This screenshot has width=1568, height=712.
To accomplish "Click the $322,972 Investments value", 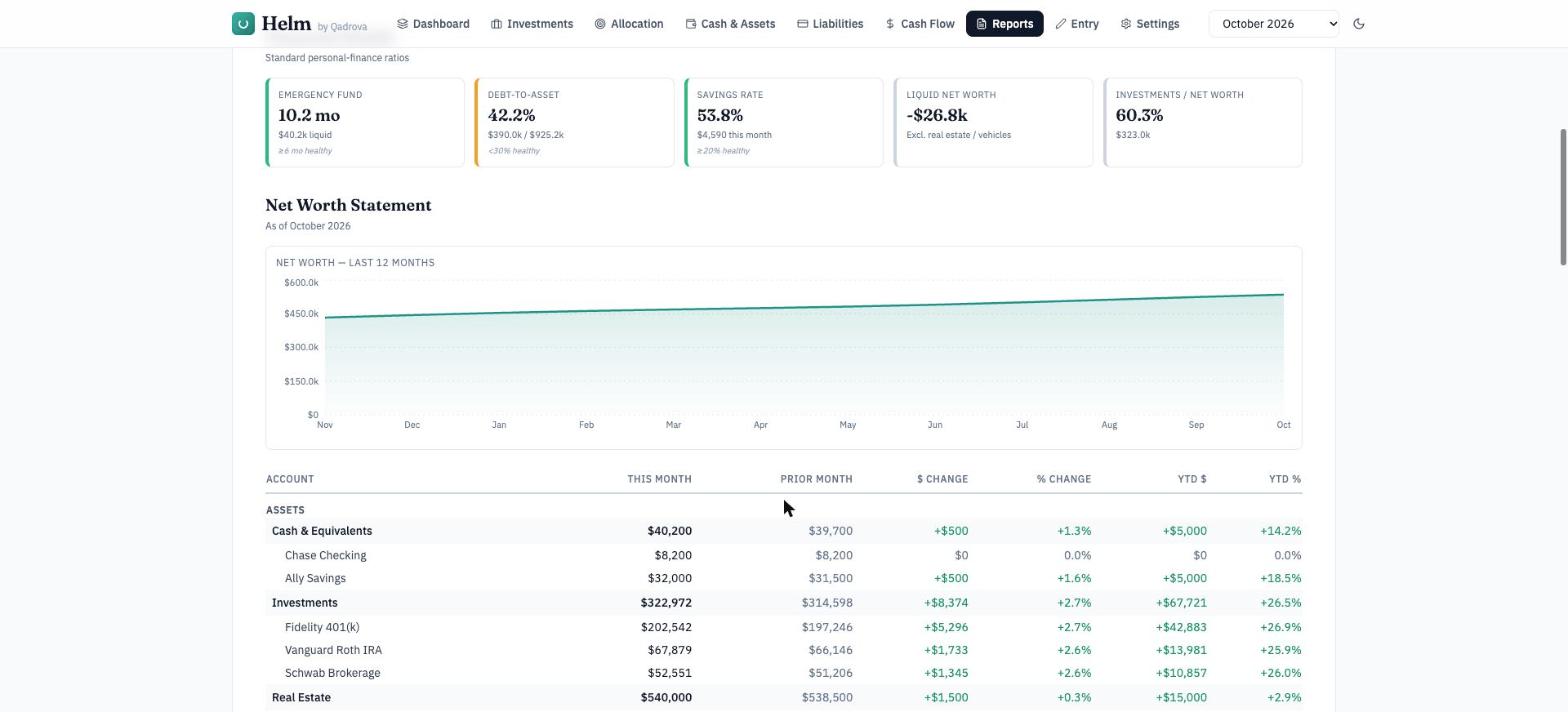I will coord(666,603).
